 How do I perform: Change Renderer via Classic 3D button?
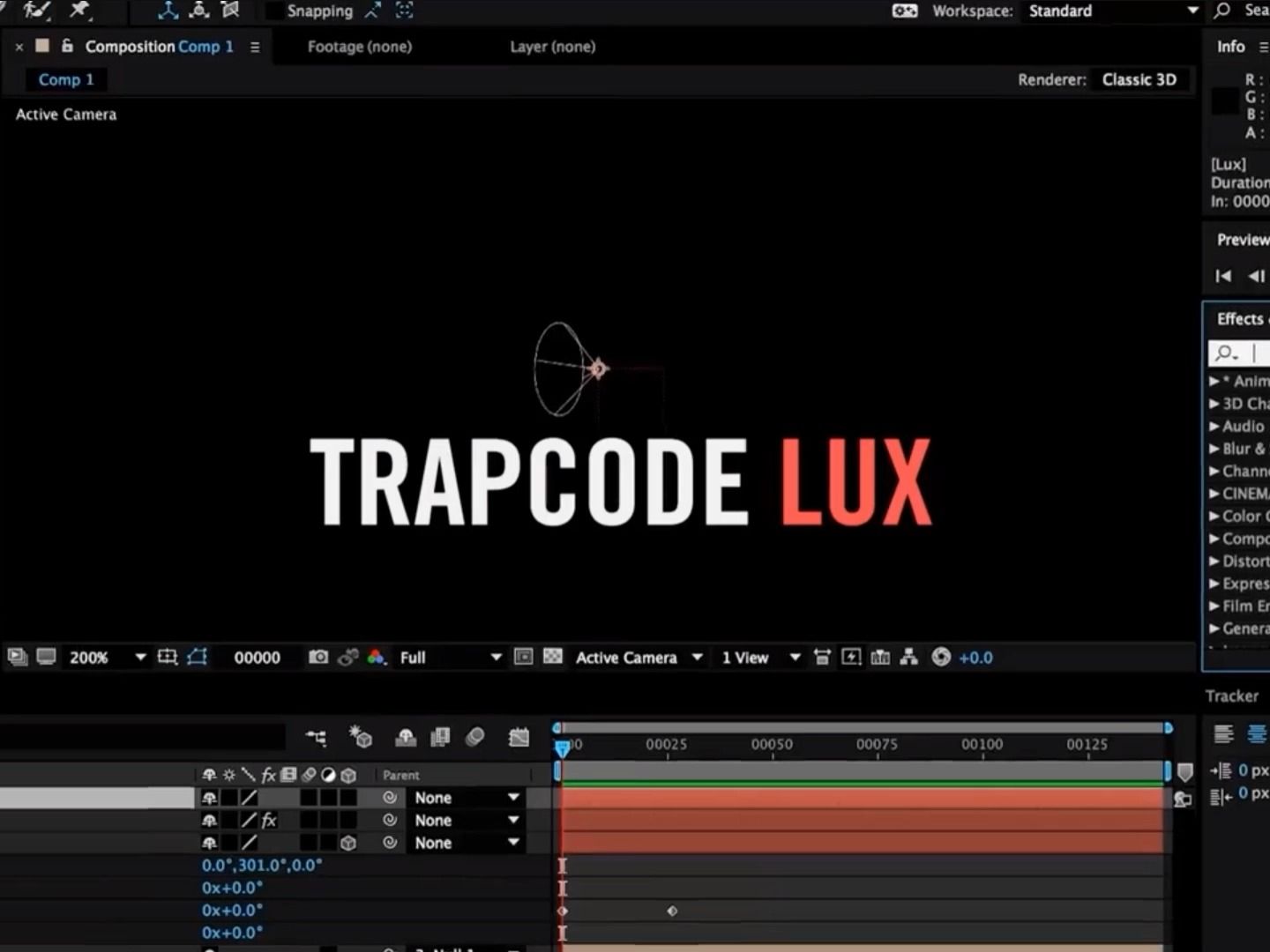[1139, 79]
